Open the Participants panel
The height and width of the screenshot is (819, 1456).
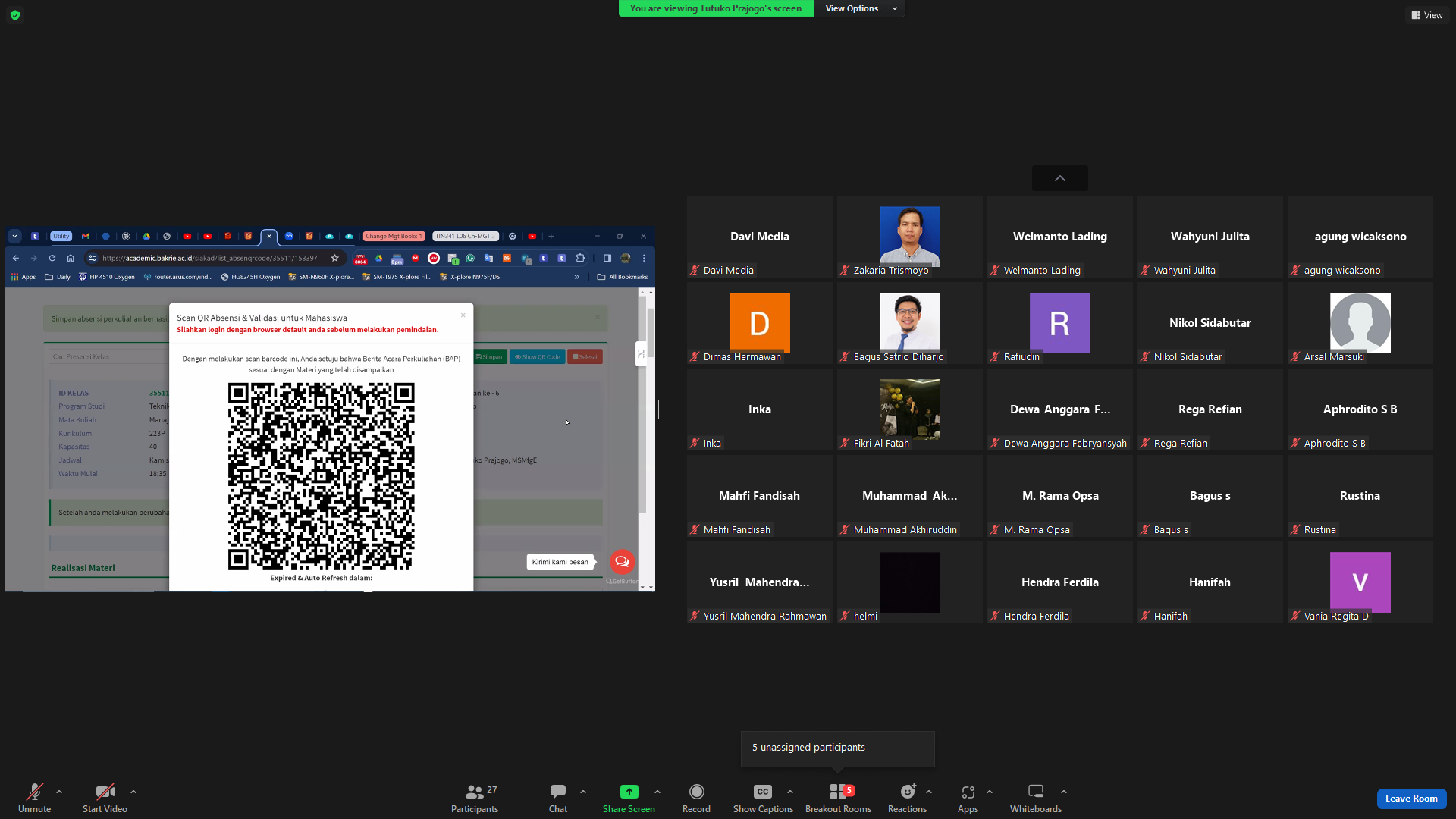click(x=475, y=798)
